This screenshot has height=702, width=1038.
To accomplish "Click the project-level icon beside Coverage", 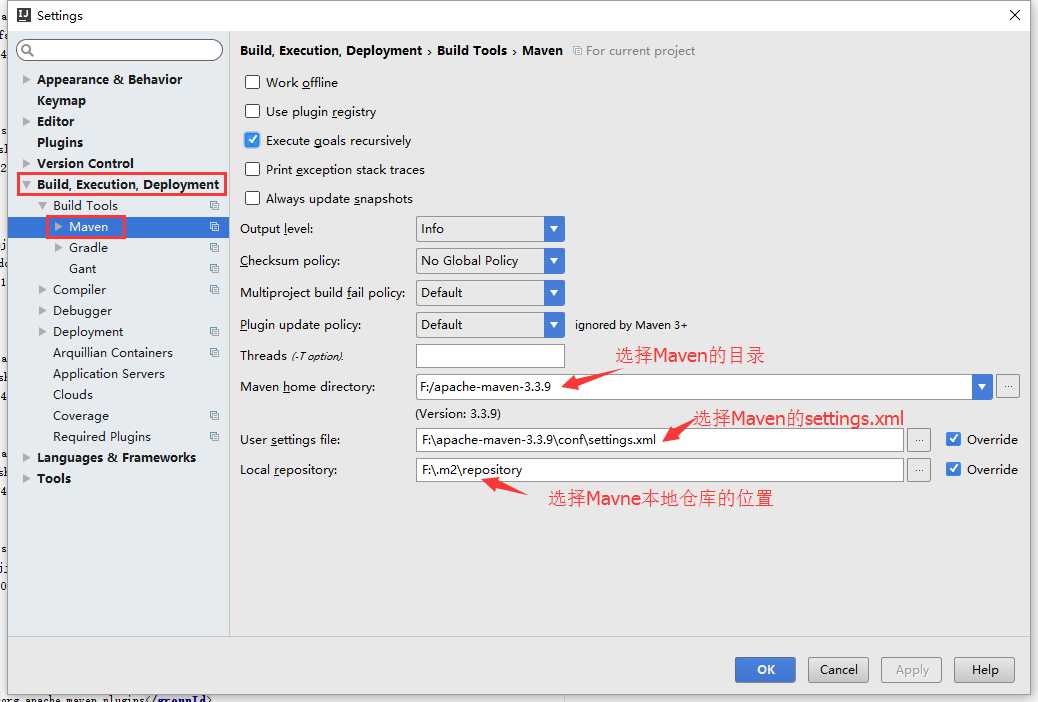I will 214,415.
